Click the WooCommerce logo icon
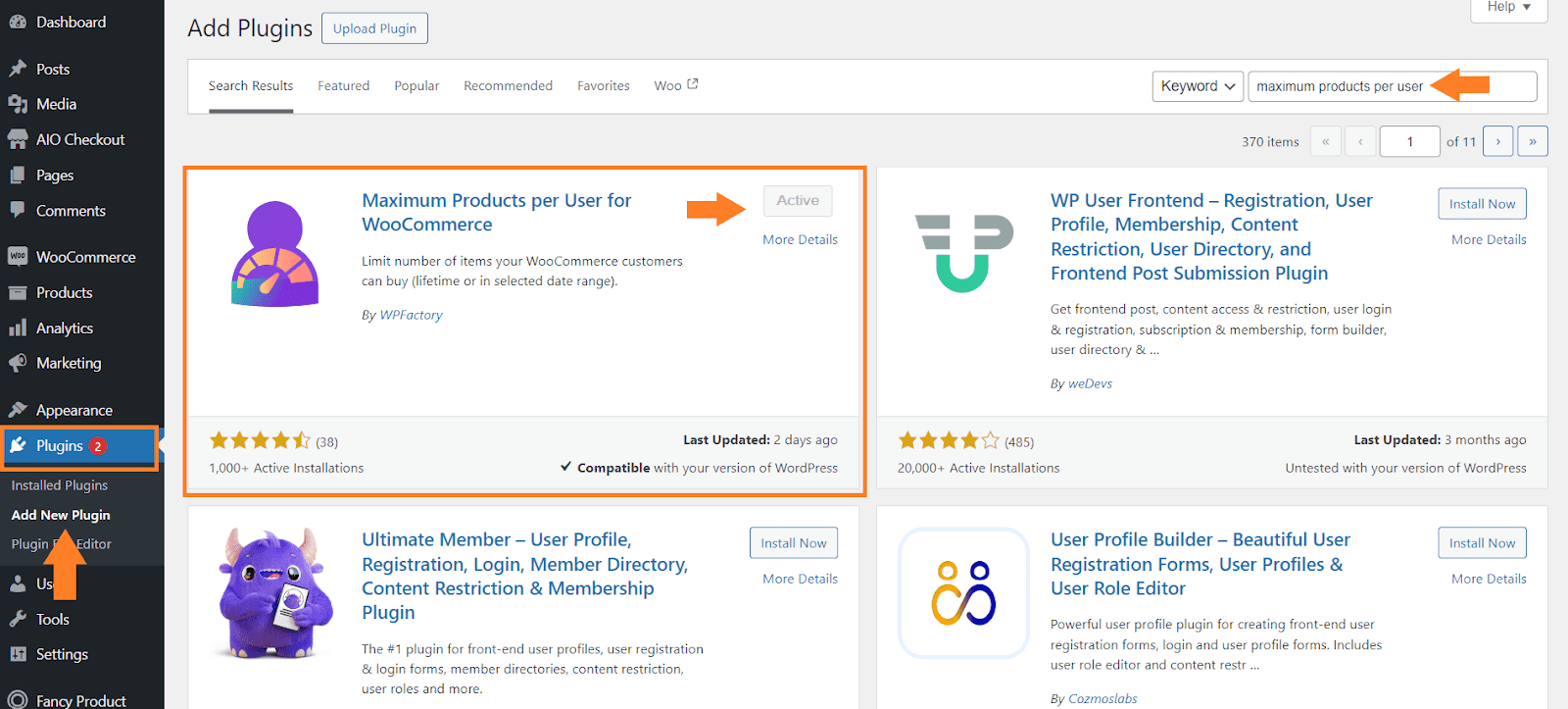Viewport: 1568px width, 709px height. pyautogui.click(x=18, y=257)
